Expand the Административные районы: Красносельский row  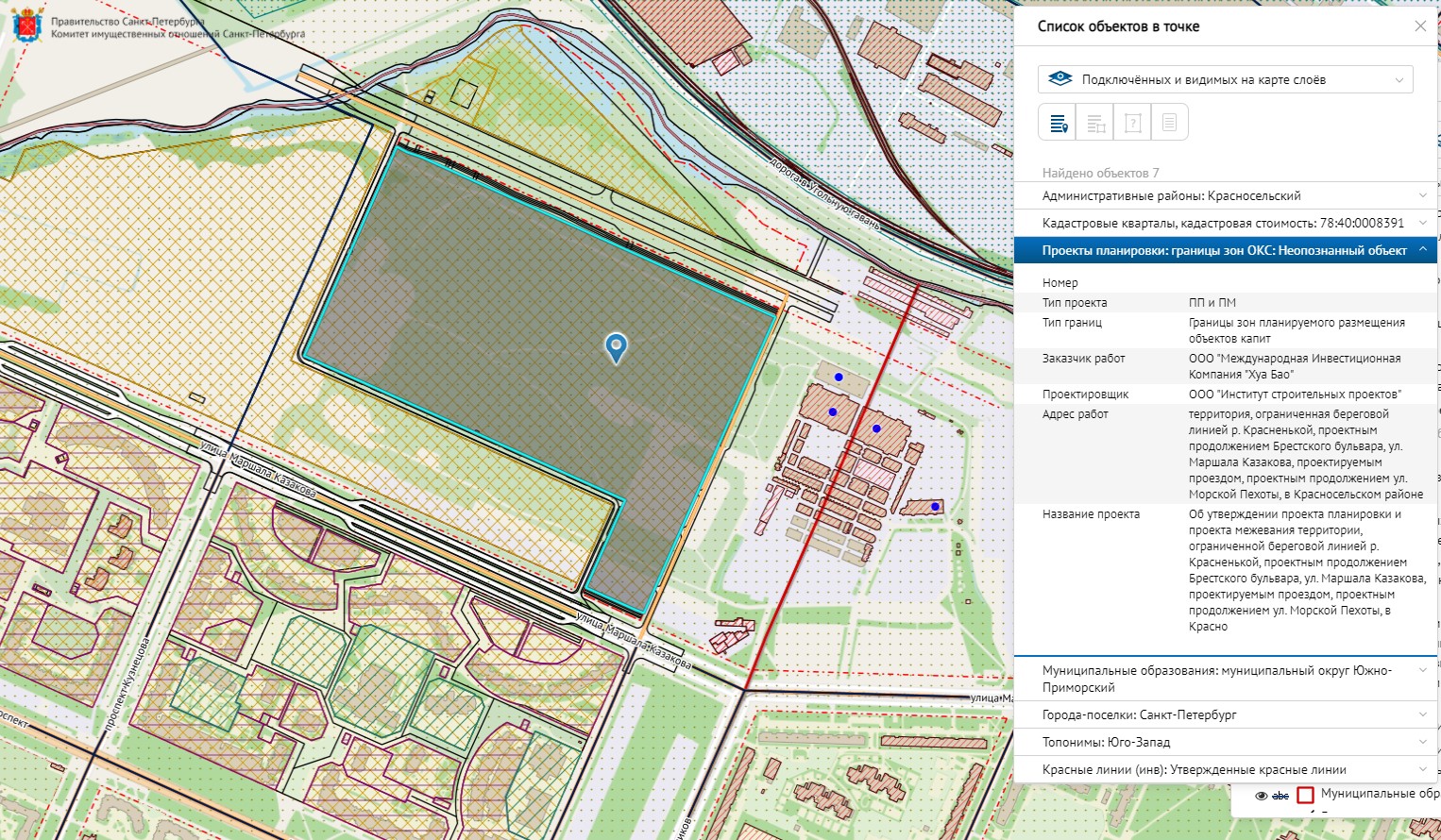point(1225,195)
